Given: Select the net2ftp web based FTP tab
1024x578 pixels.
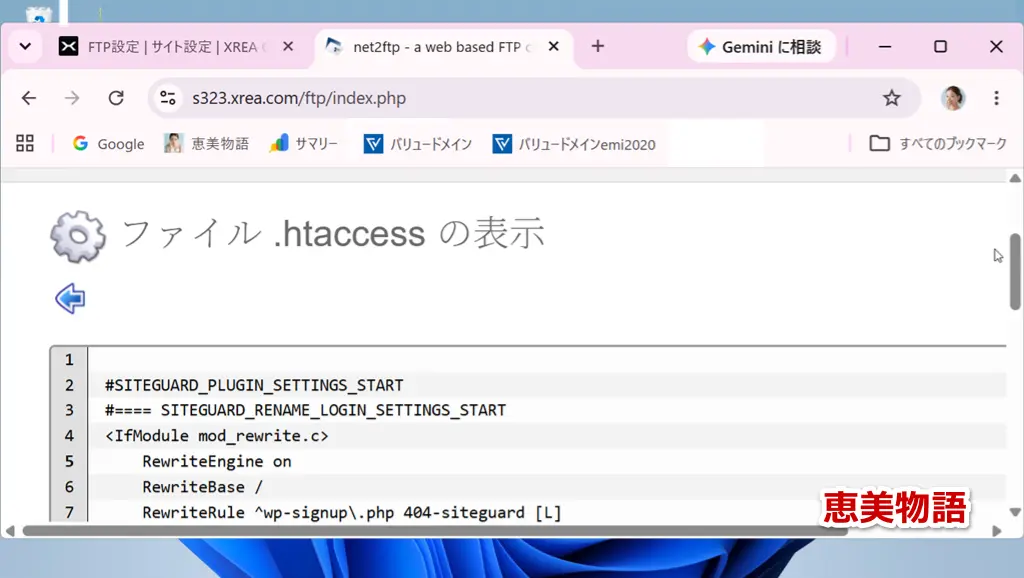Looking at the screenshot, I should tap(443, 47).
